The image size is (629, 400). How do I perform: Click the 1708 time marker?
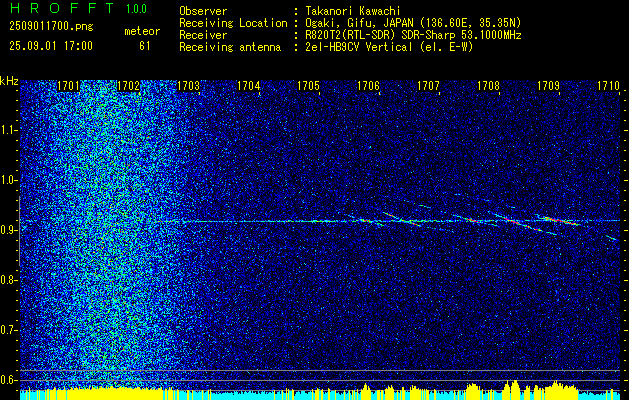pos(488,86)
